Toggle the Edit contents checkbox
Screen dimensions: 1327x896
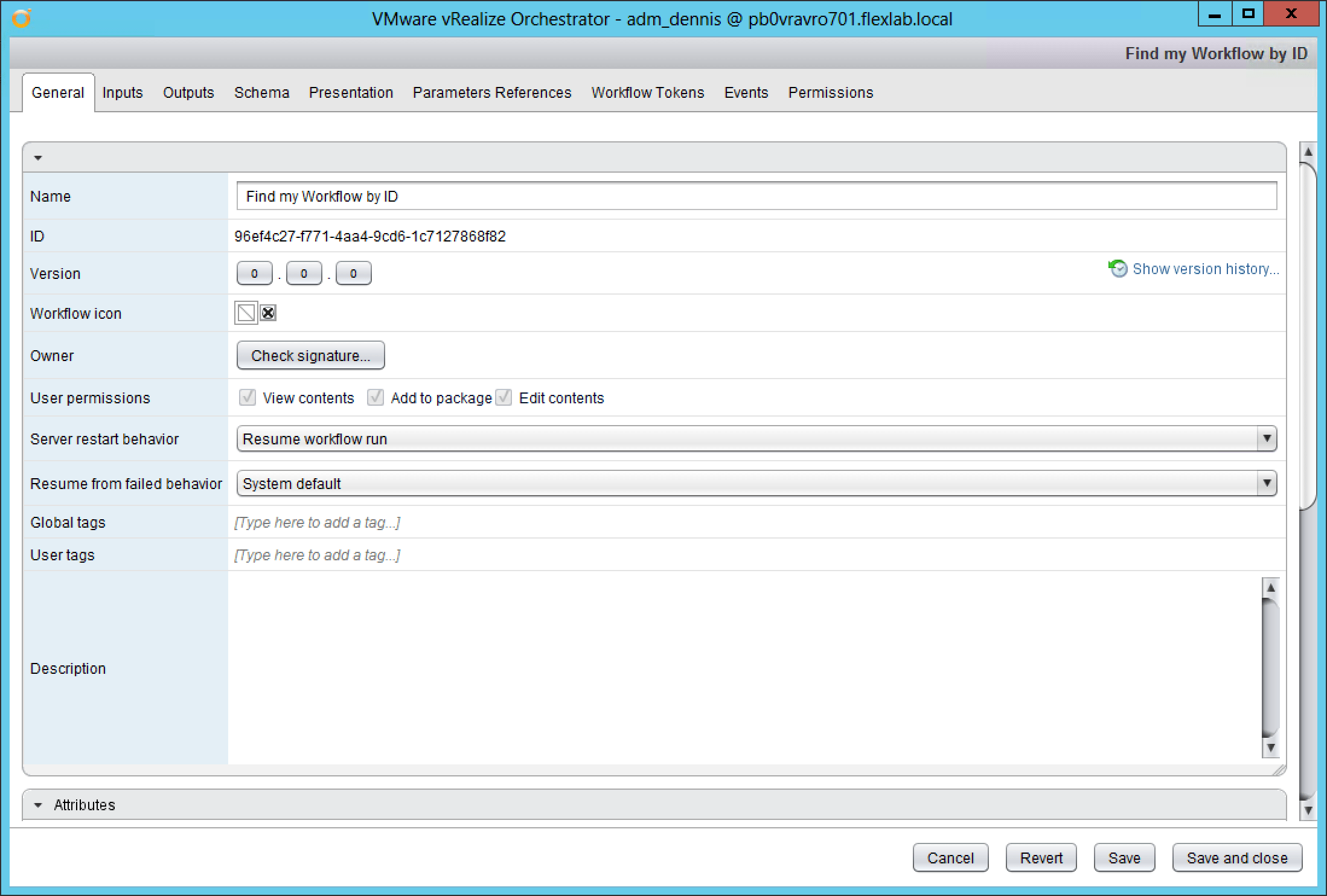pos(504,397)
